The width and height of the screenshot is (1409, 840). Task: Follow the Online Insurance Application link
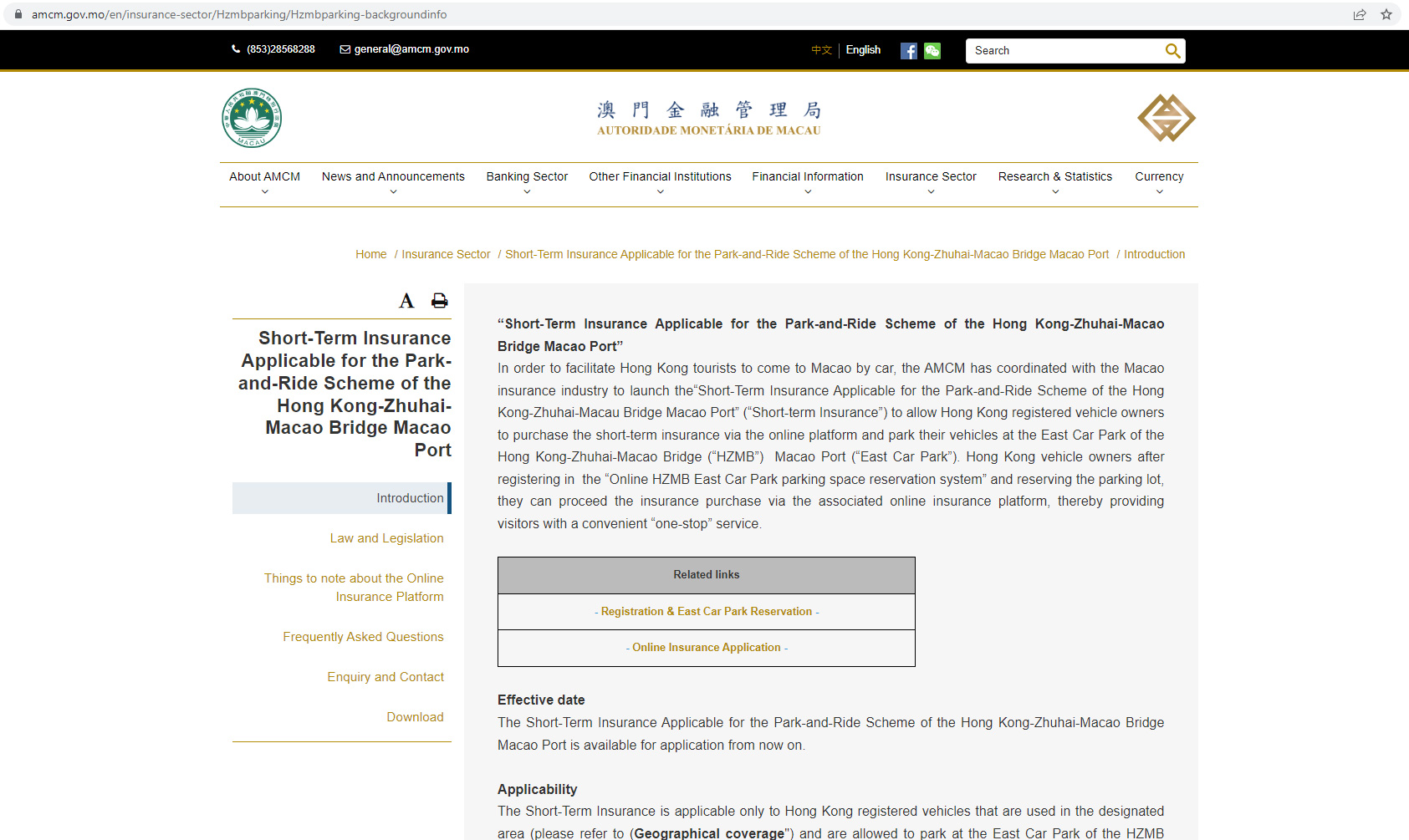pyautogui.click(x=706, y=648)
